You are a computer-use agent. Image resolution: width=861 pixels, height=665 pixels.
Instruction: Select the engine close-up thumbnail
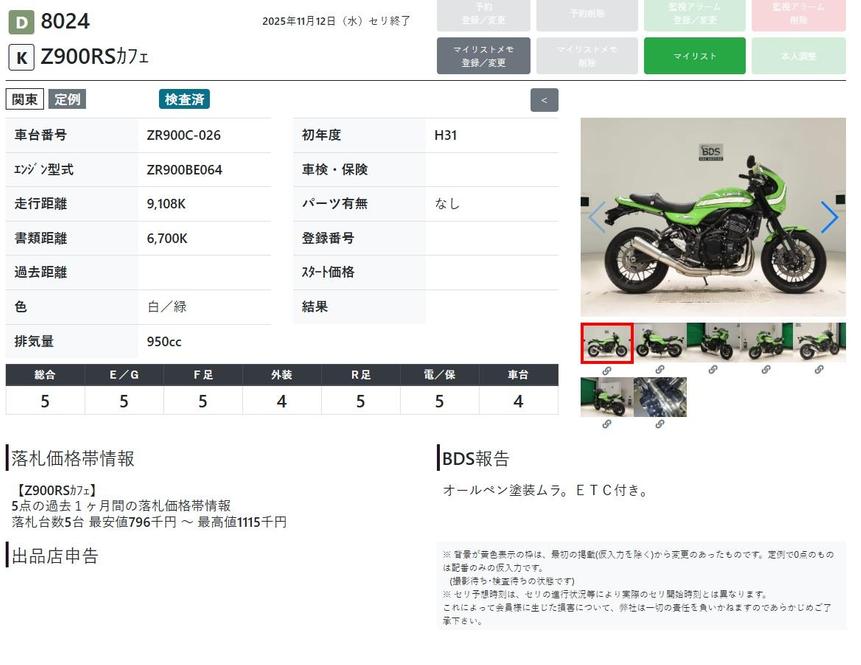point(660,397)
